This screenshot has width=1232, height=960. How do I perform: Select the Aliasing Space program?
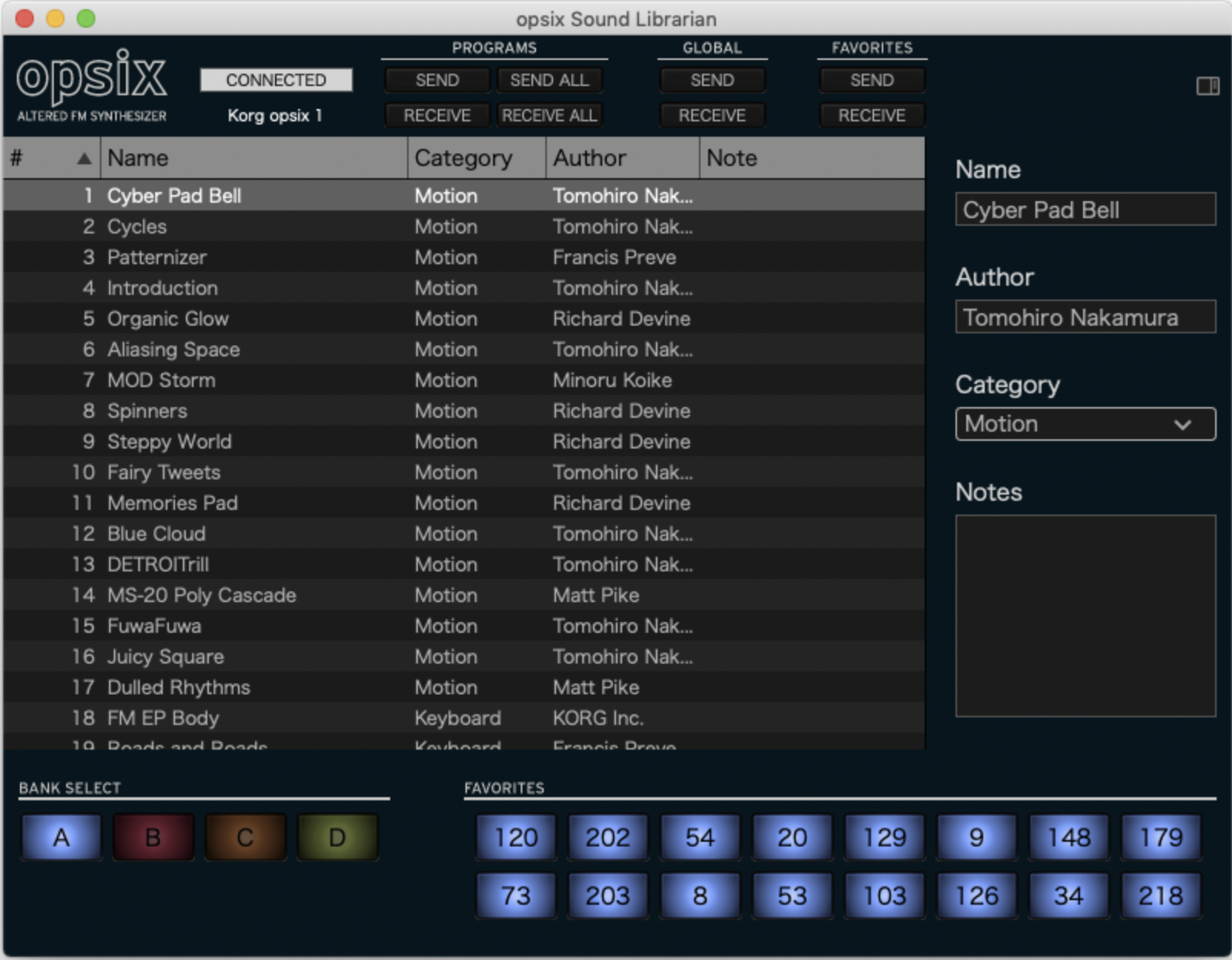[464, 349]
